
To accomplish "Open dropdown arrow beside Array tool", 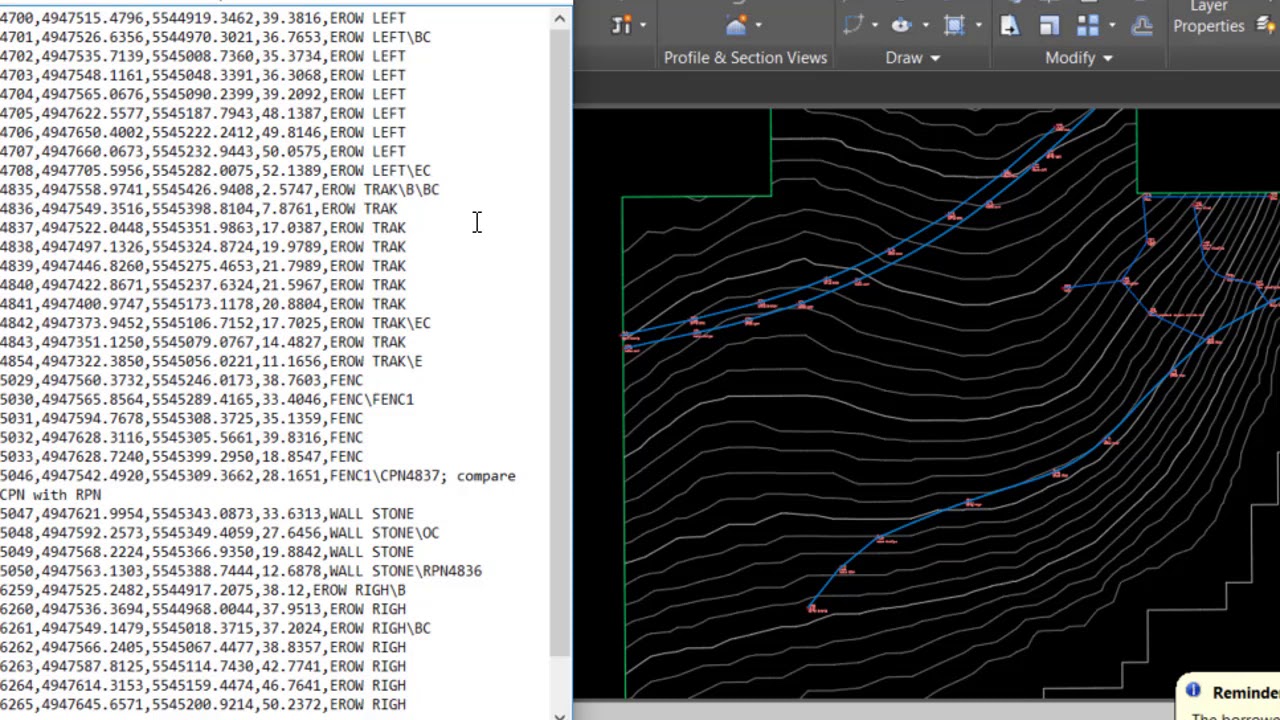I will (x=1112, y=25).
